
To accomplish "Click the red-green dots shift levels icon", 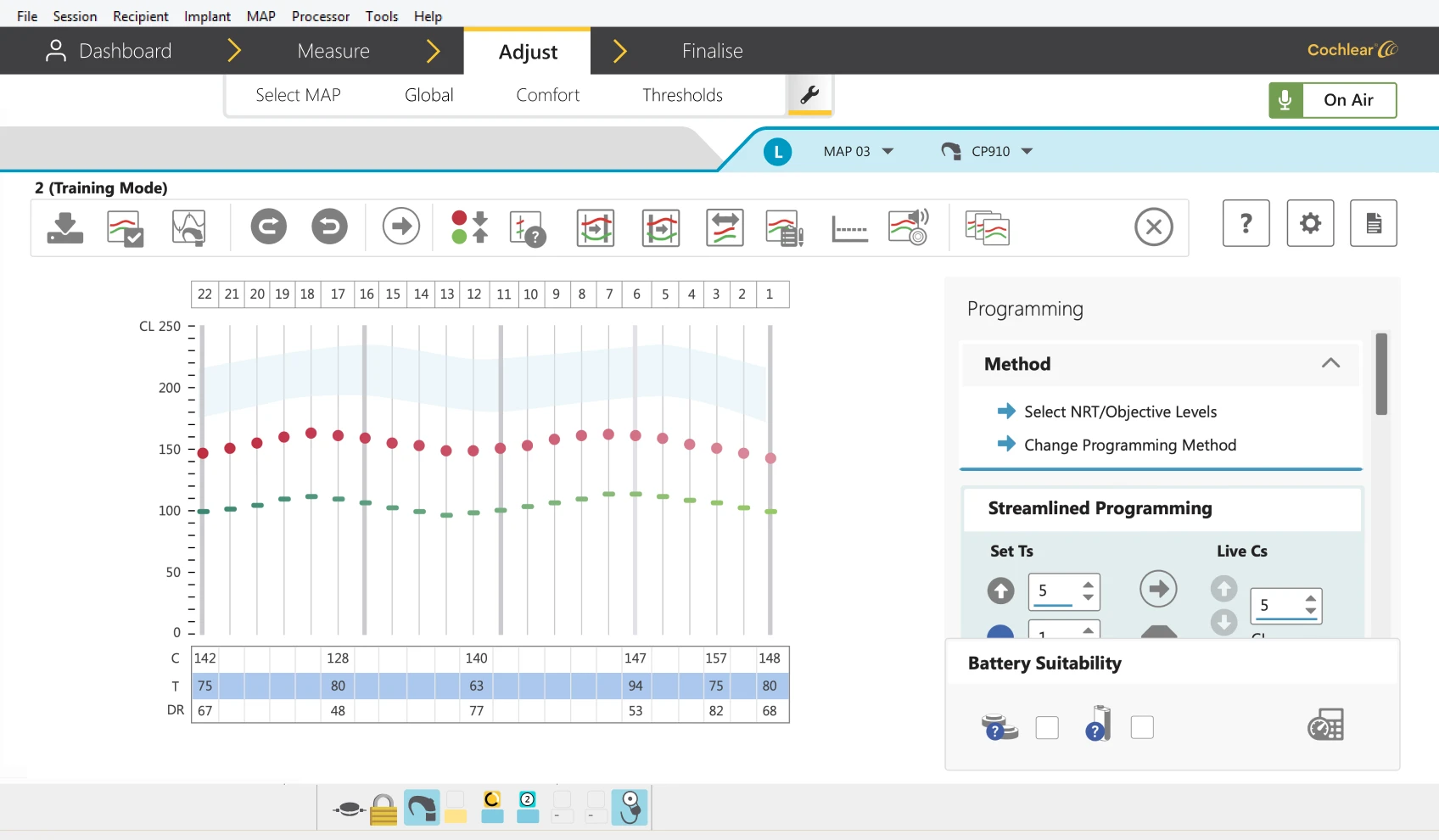I will click(469, 227).
